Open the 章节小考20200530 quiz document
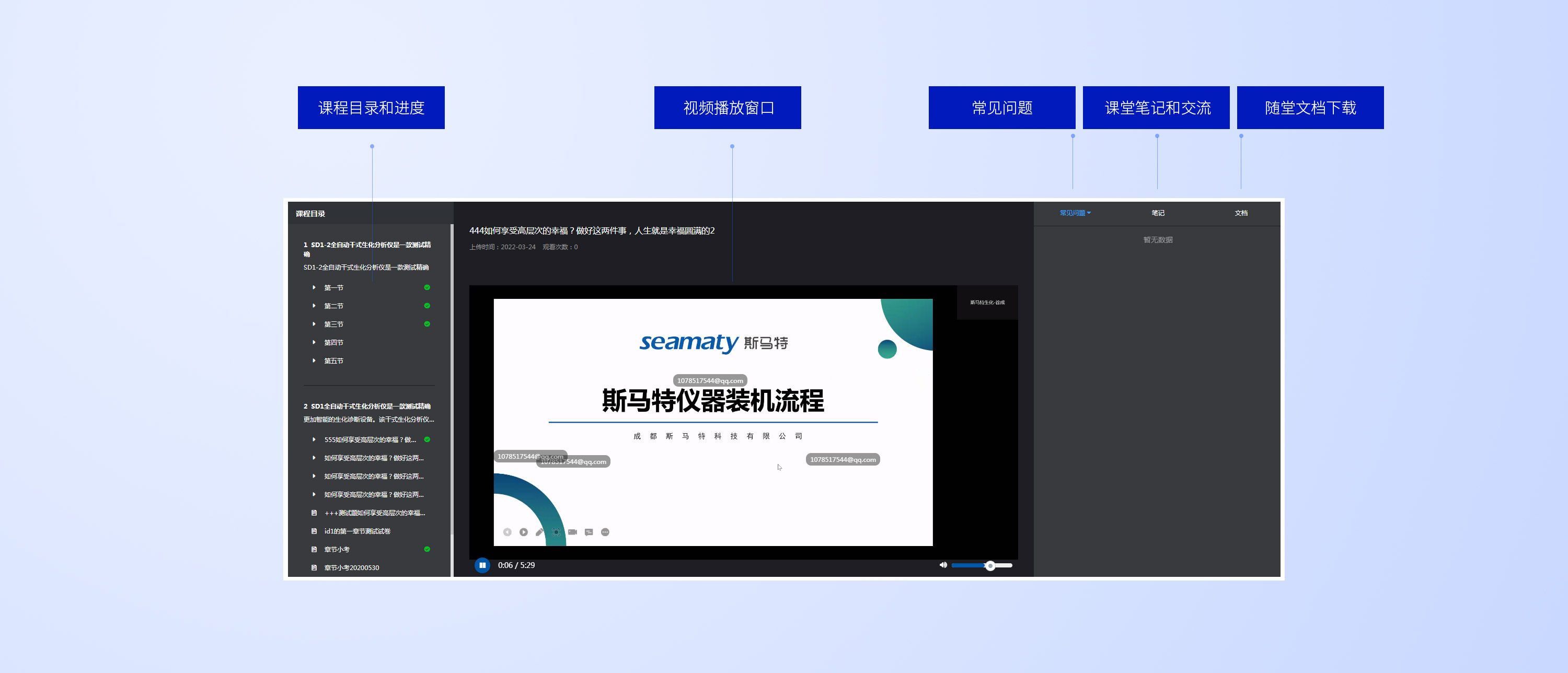The image size is (1568, 673). (x=351, y=568)
